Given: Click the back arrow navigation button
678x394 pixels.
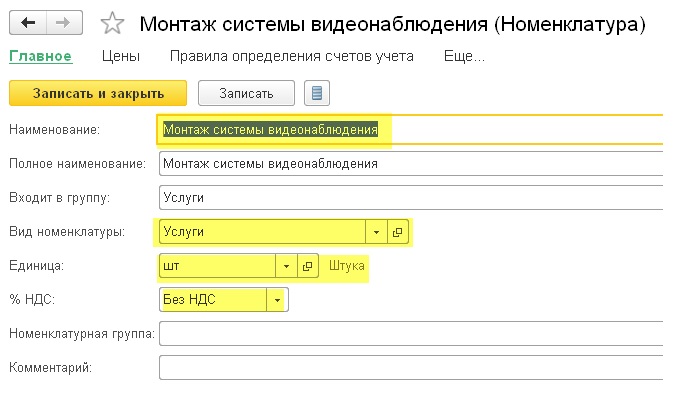Looking at the screenshot, I should 28,22.
